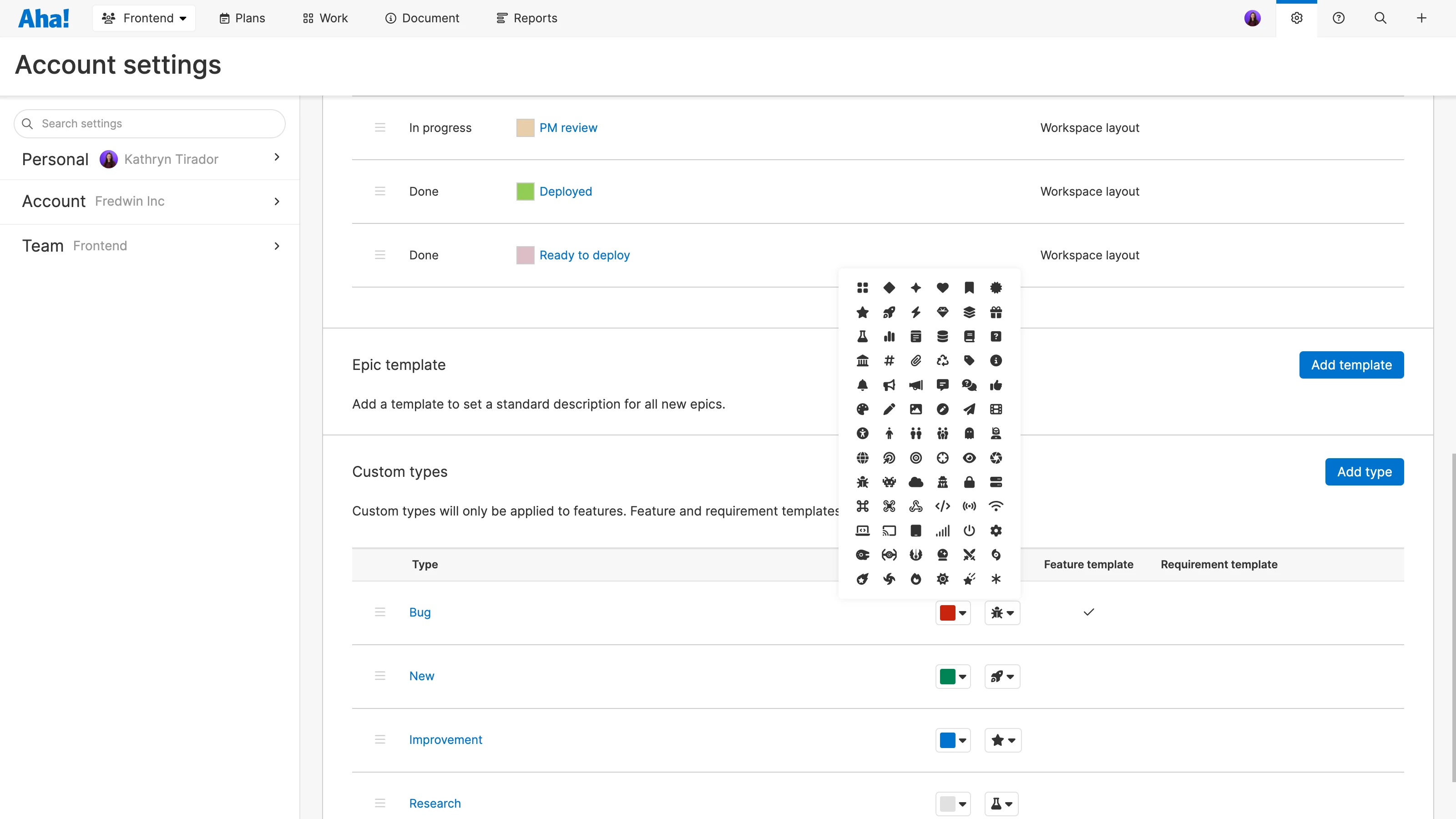Screen dimensions: 1456x819
Task: Select the thumbs up icon
Action: tap(996, 385)
